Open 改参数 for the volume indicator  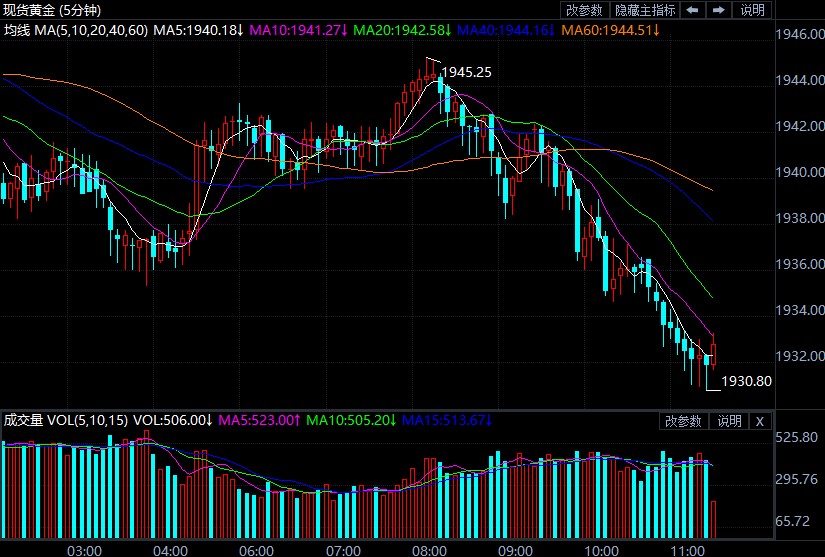(684, 421)
